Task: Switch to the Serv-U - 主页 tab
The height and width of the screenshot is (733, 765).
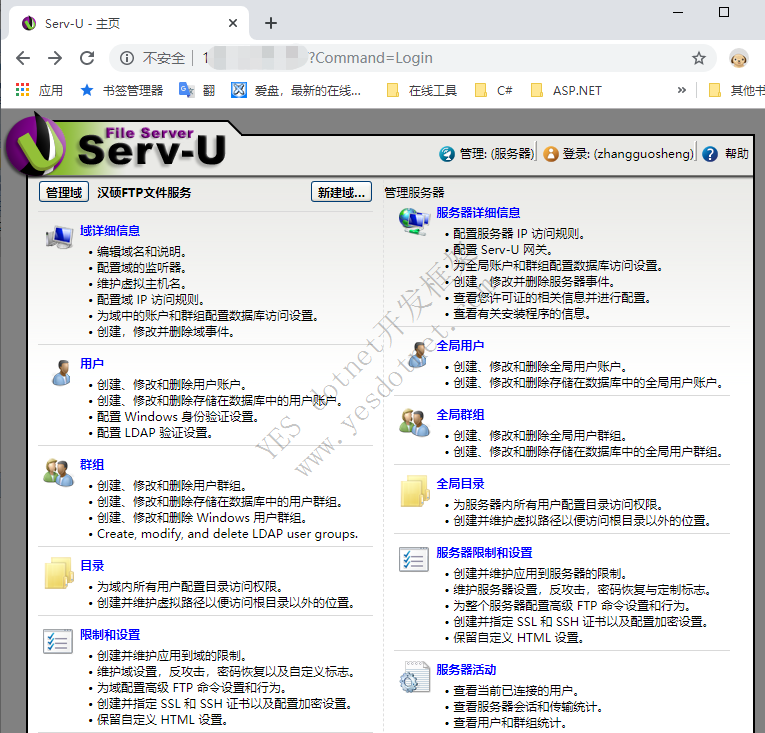Action: [128, 23]
